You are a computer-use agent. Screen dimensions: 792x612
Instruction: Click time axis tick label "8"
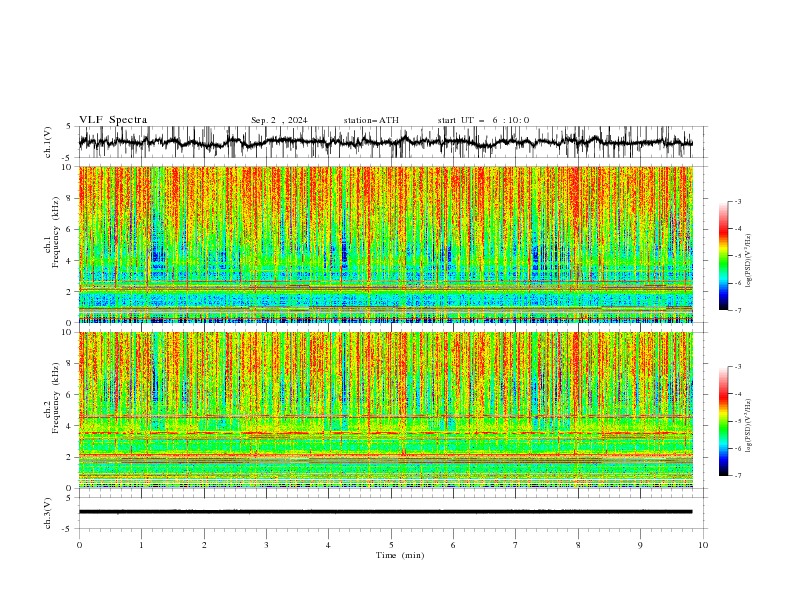578,545
